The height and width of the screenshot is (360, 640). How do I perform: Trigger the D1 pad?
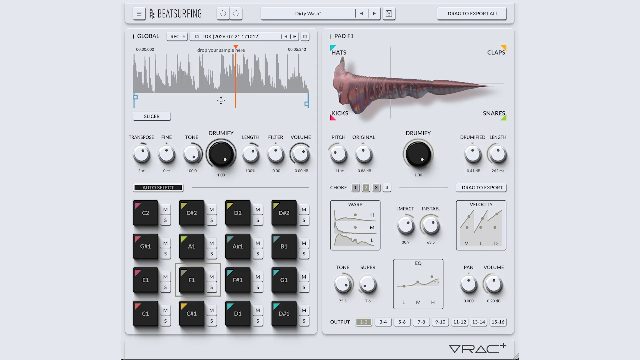pos(238,313)
